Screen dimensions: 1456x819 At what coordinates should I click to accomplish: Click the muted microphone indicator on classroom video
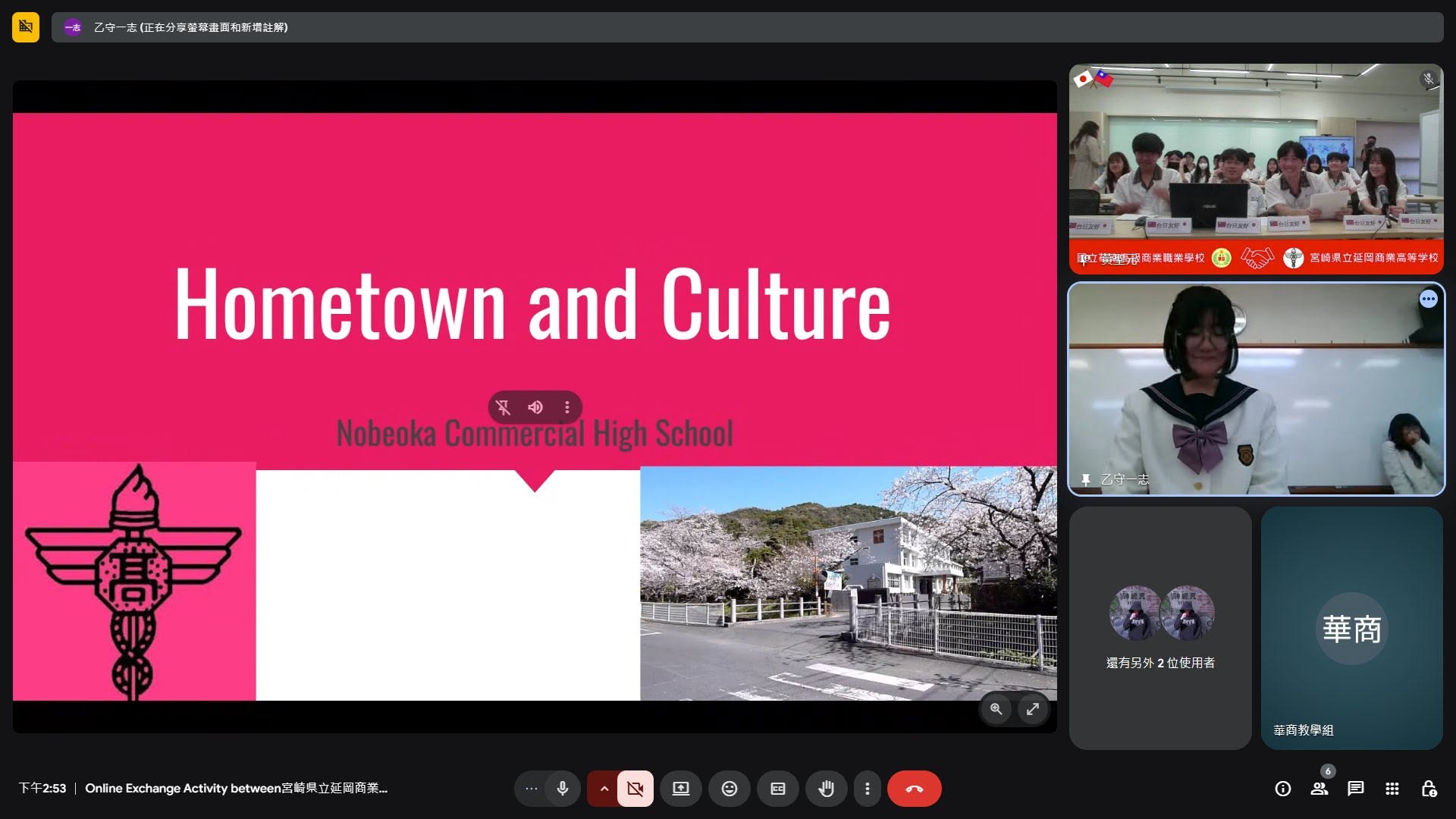[1429, 79]
